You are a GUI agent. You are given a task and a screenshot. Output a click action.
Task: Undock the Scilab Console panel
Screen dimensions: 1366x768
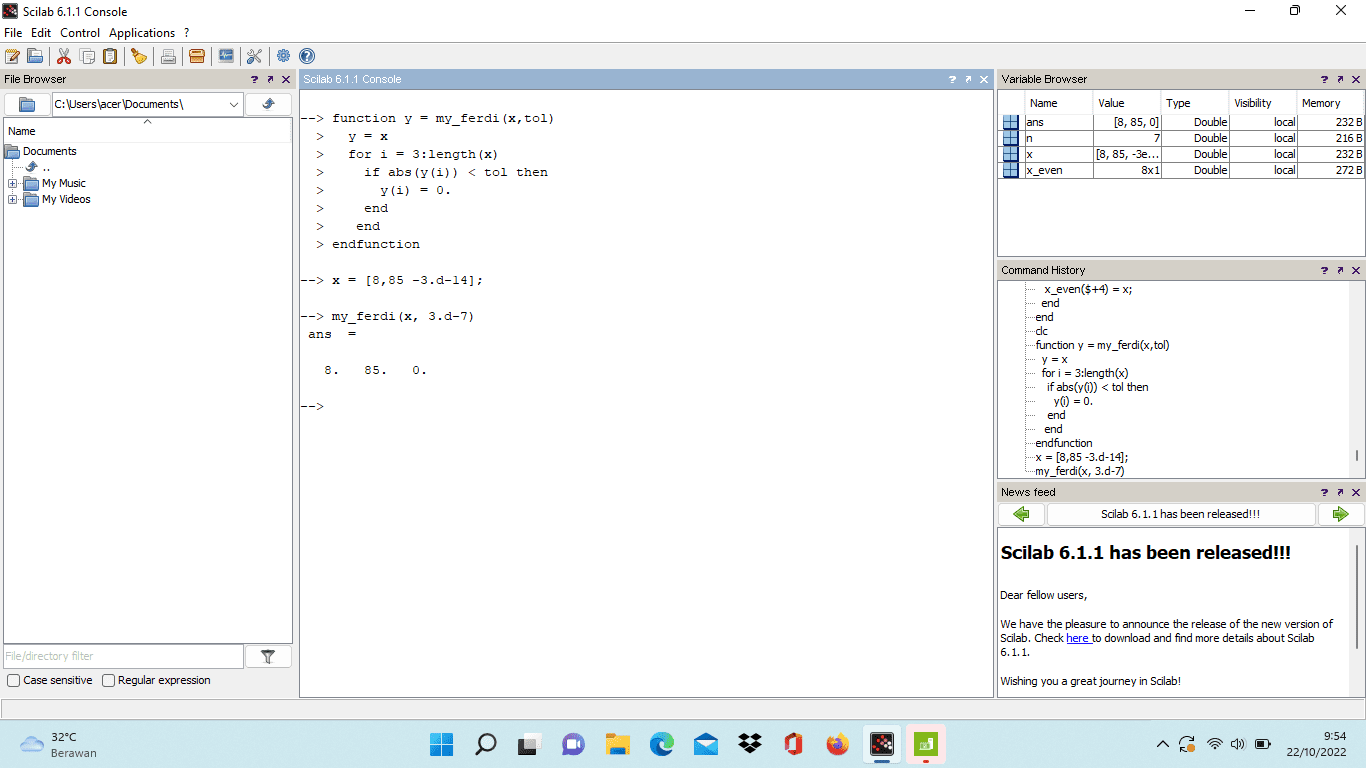pyautogui.click(x=968, y=79)
